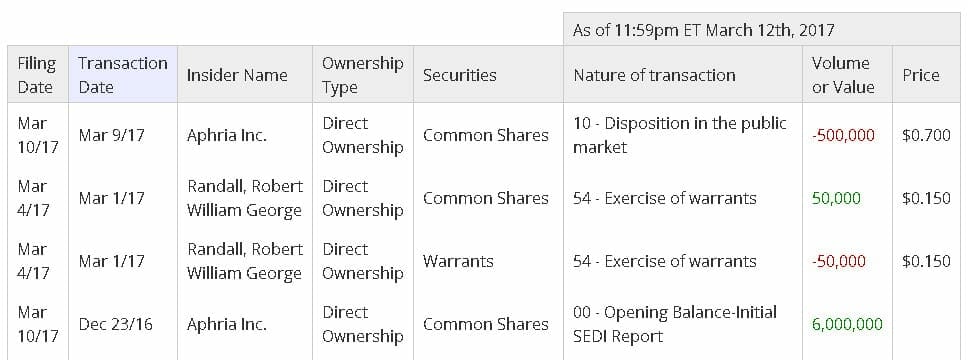Select the green 50,000 volume value
The image size is (968, 360).
836,198
